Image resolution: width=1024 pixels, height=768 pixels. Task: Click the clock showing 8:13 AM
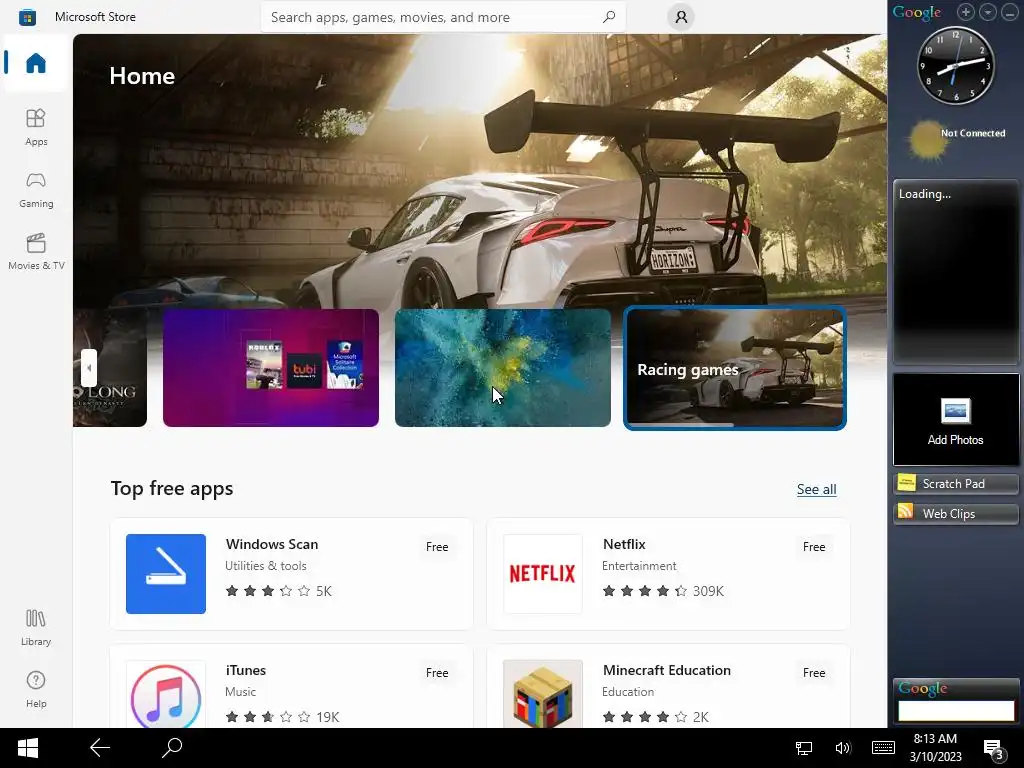935,748
